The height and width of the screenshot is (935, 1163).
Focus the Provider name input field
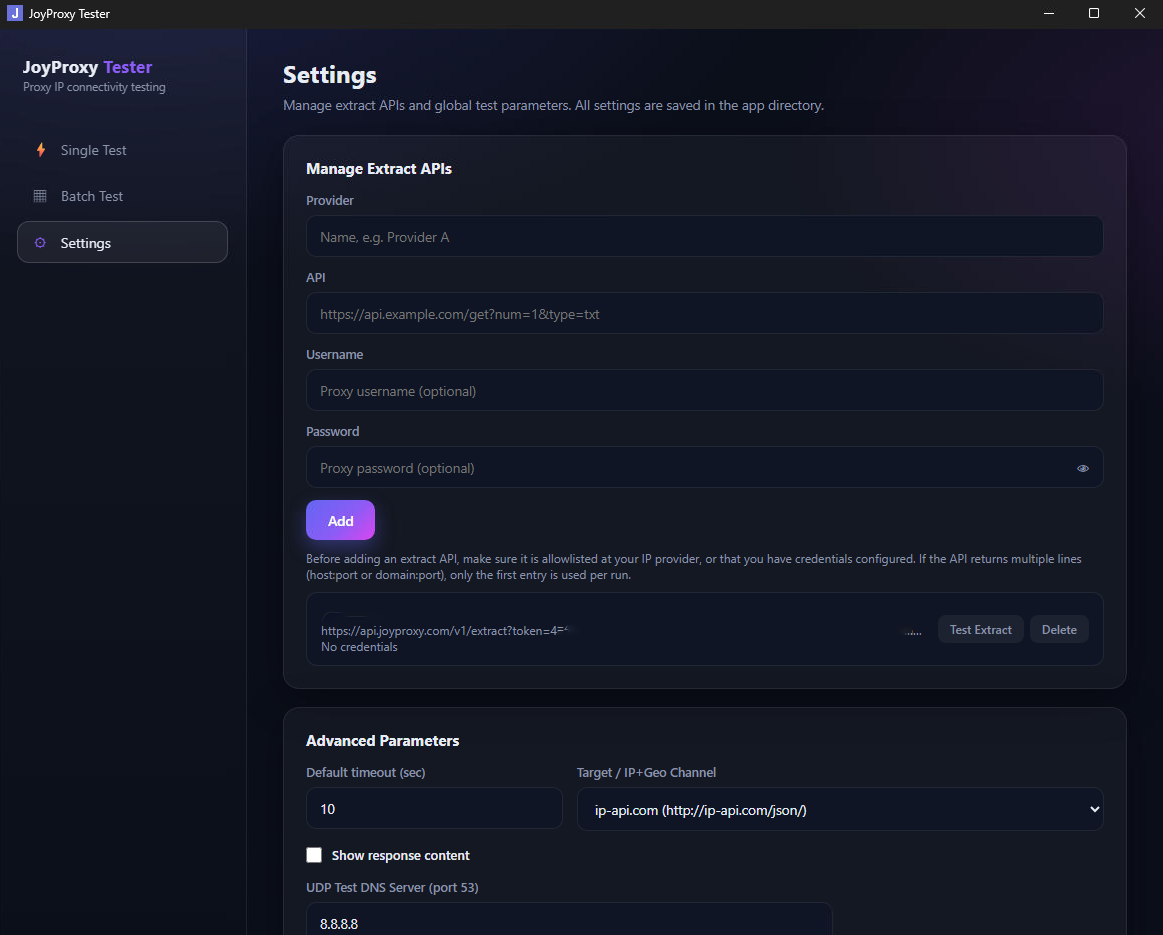click(x=704, y=237)
